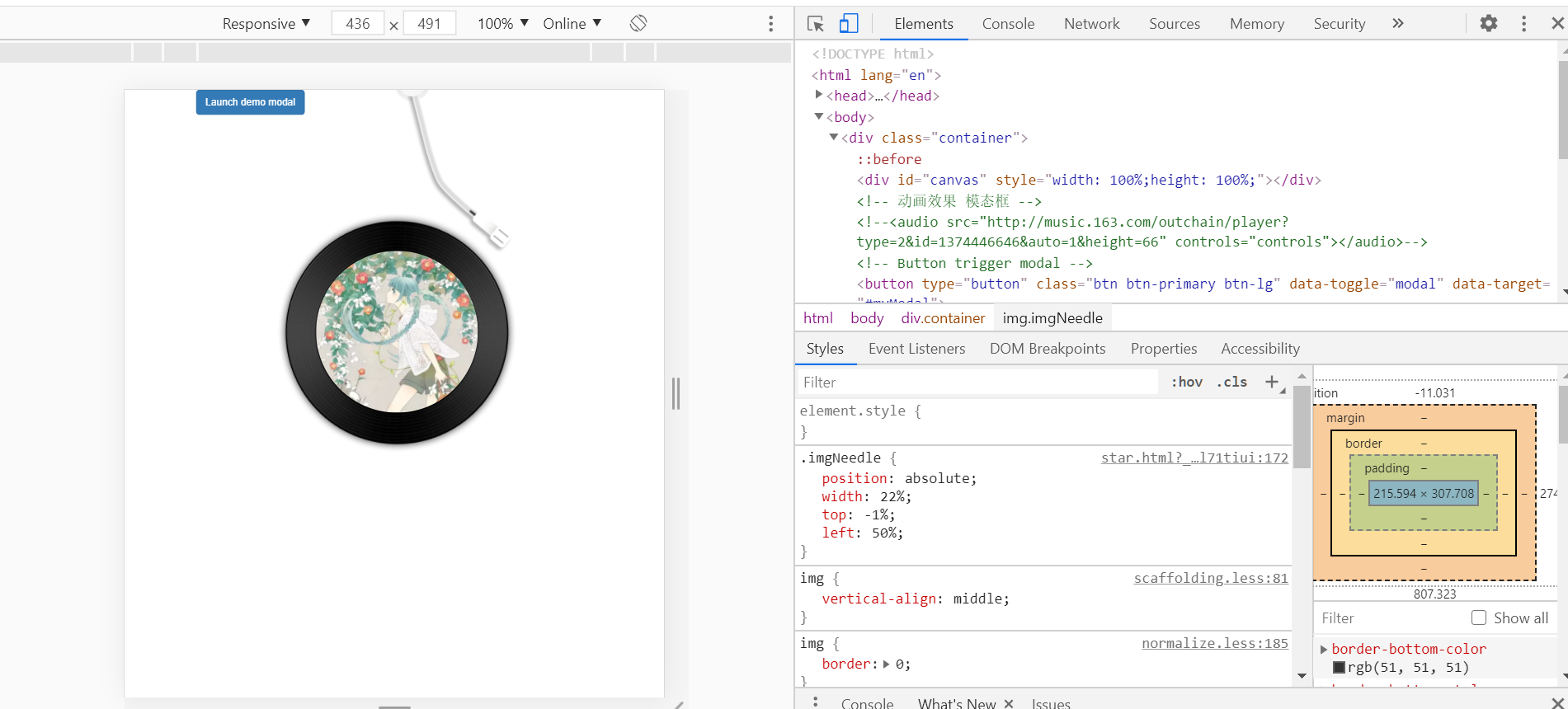The width and height of the screenshot is (1568, 709).
Task: Toggle the .cls class editor
Action: click(1232, 382)
